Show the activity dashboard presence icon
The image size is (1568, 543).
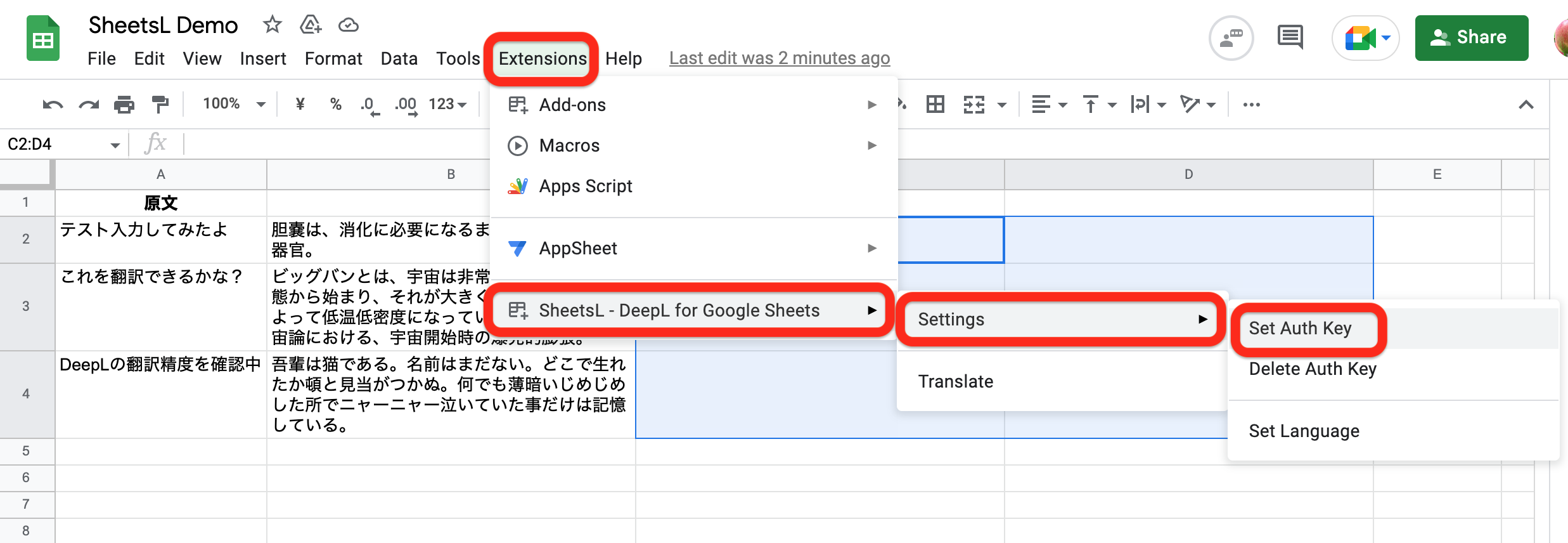click(x=1231, y=38)
